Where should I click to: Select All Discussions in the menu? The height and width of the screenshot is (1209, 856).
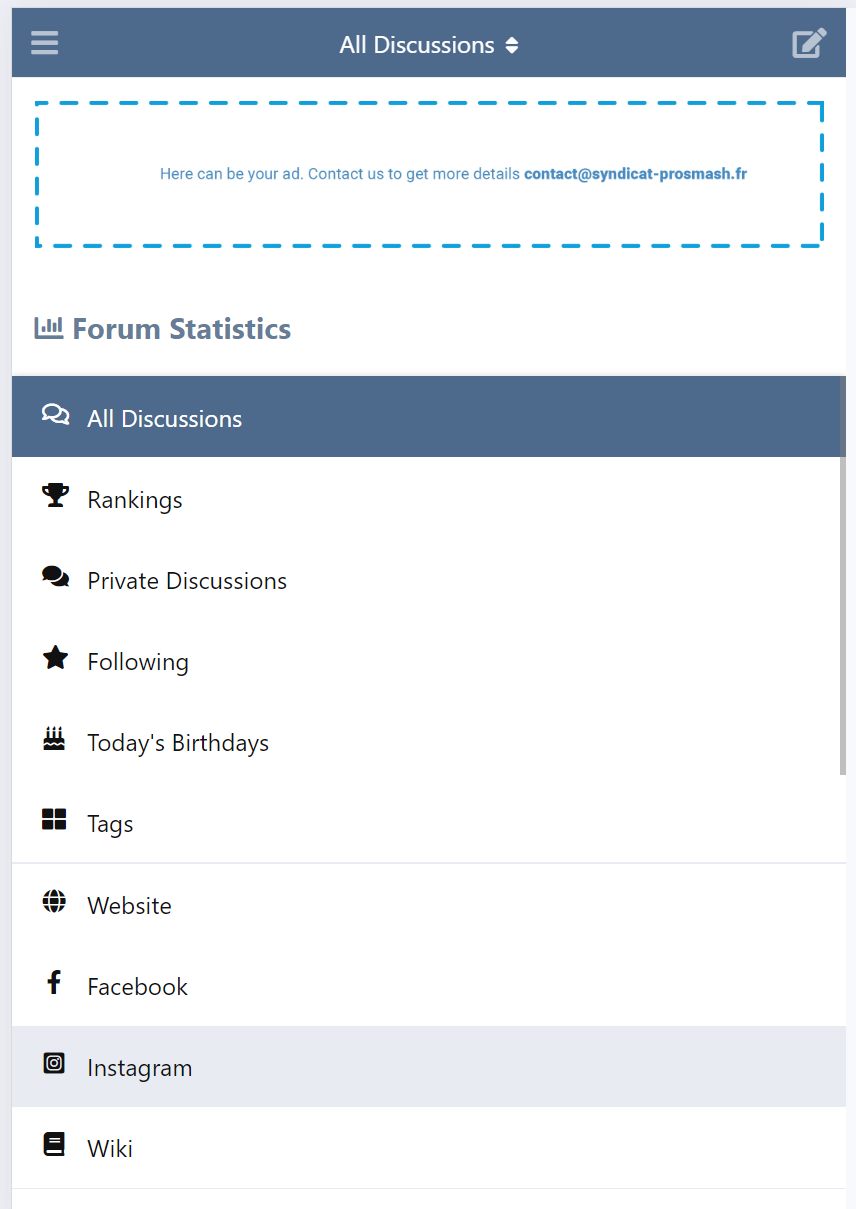coord(429,417)
